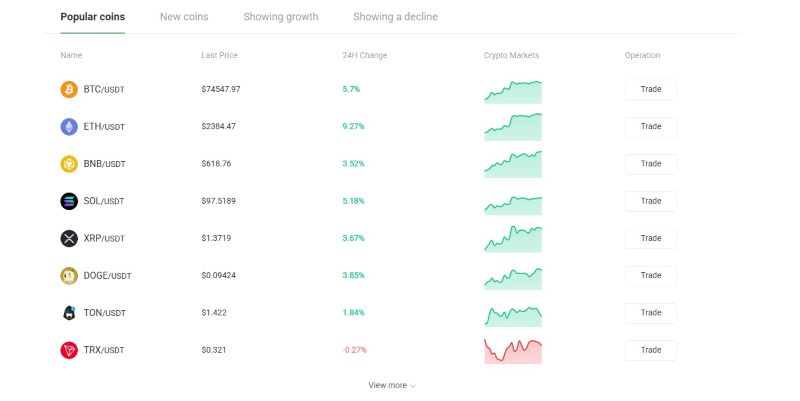
Task: Click the DOGE/USDT pair name
Action: 107,275
